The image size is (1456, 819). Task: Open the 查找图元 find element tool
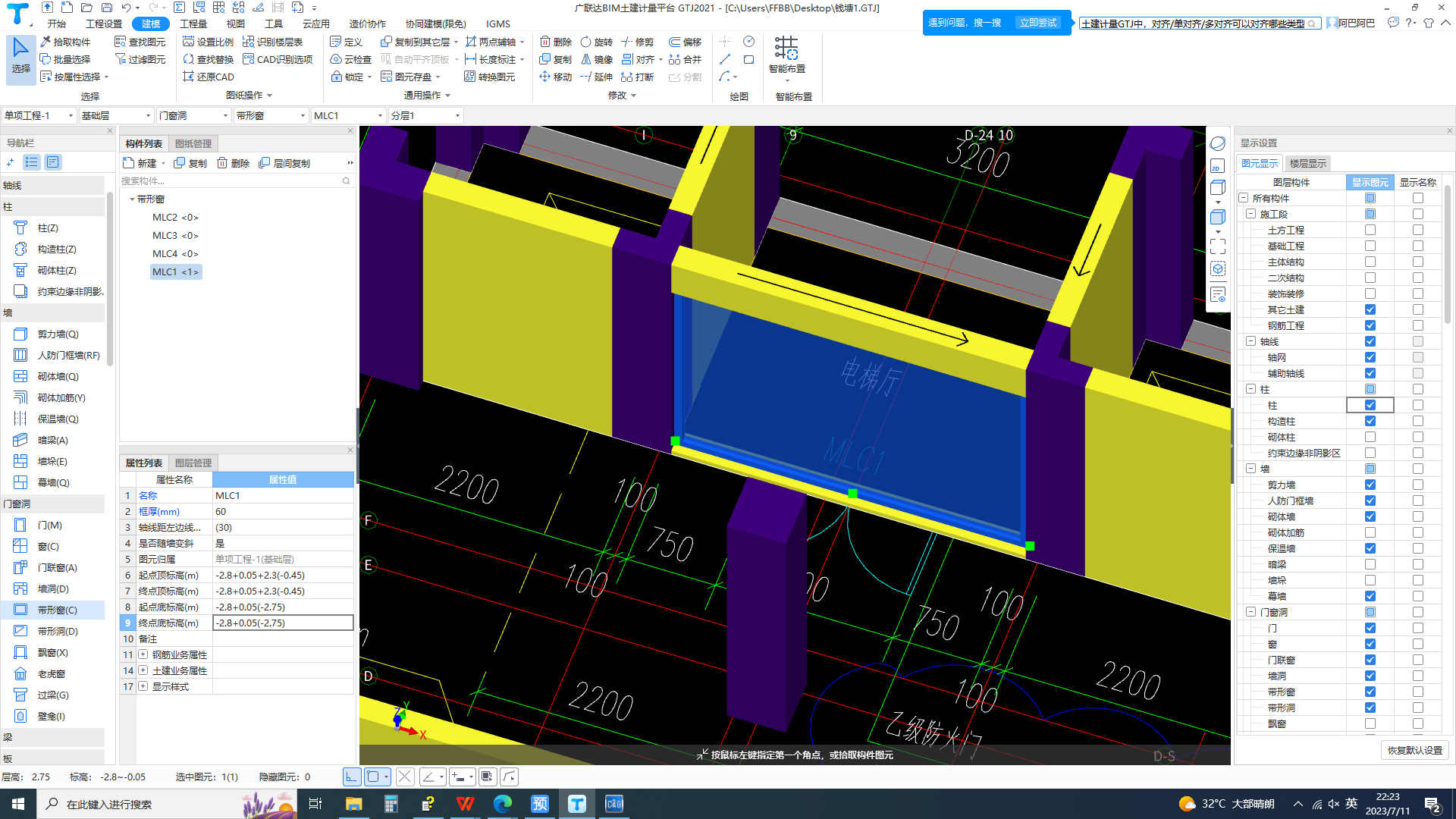tap(140, 42)
